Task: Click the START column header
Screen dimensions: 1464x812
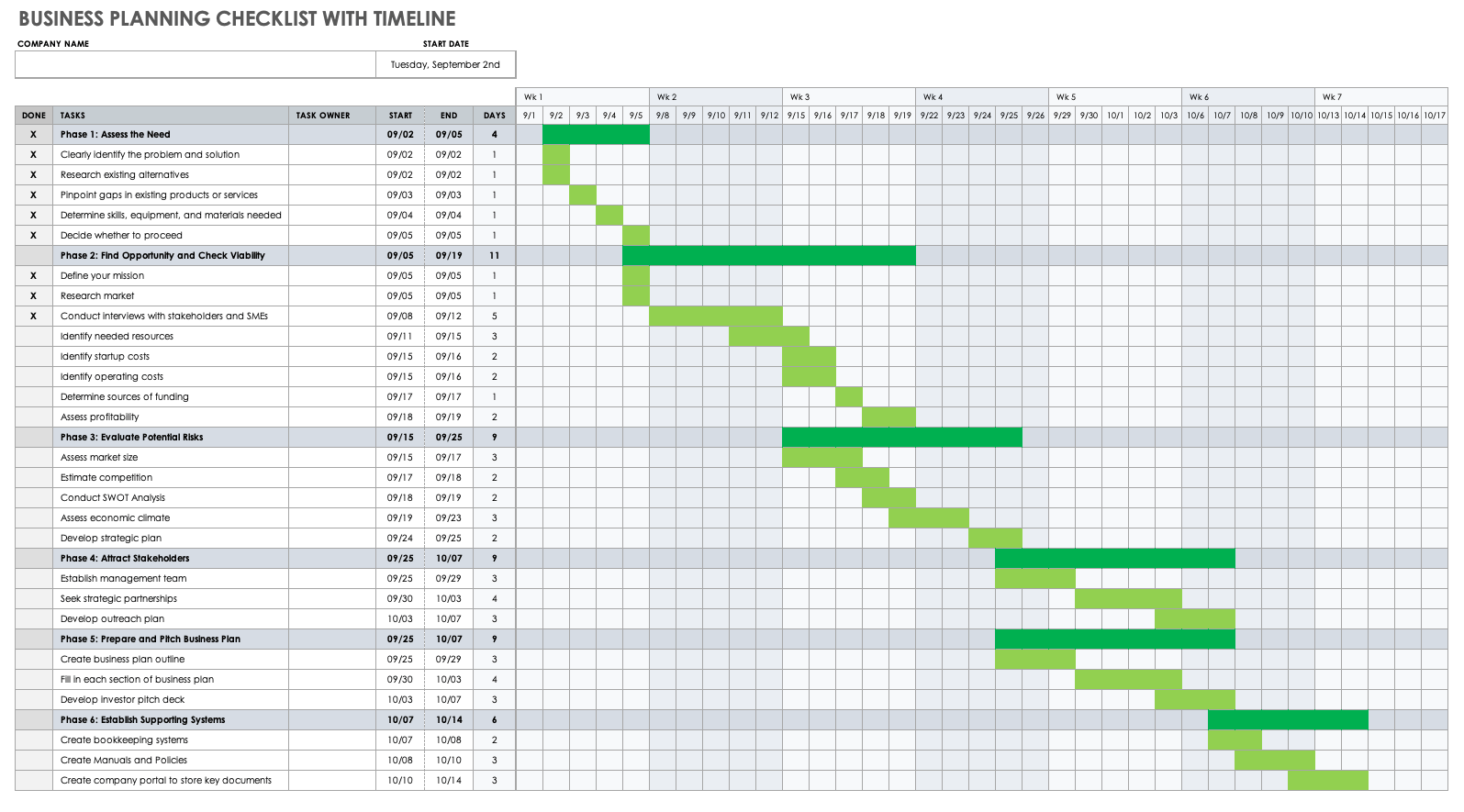Action: tap(400, 116)
